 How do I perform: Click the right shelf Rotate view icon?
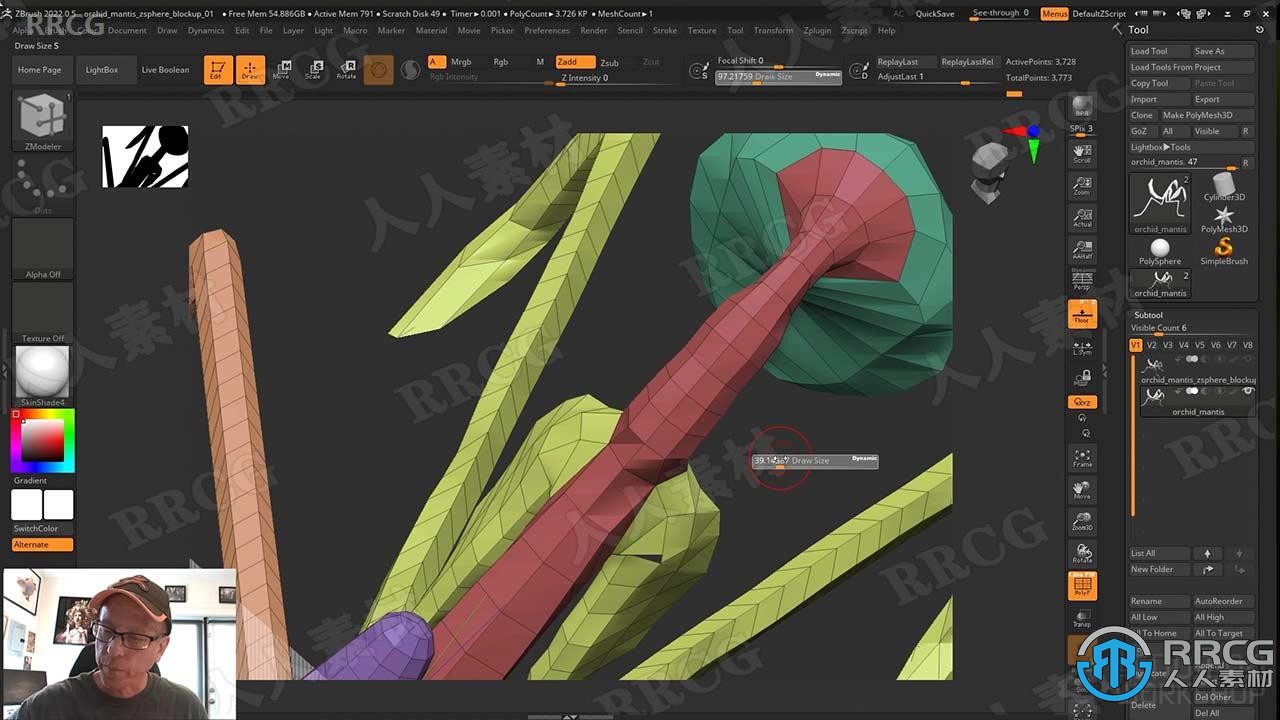tap(1082, 553)
